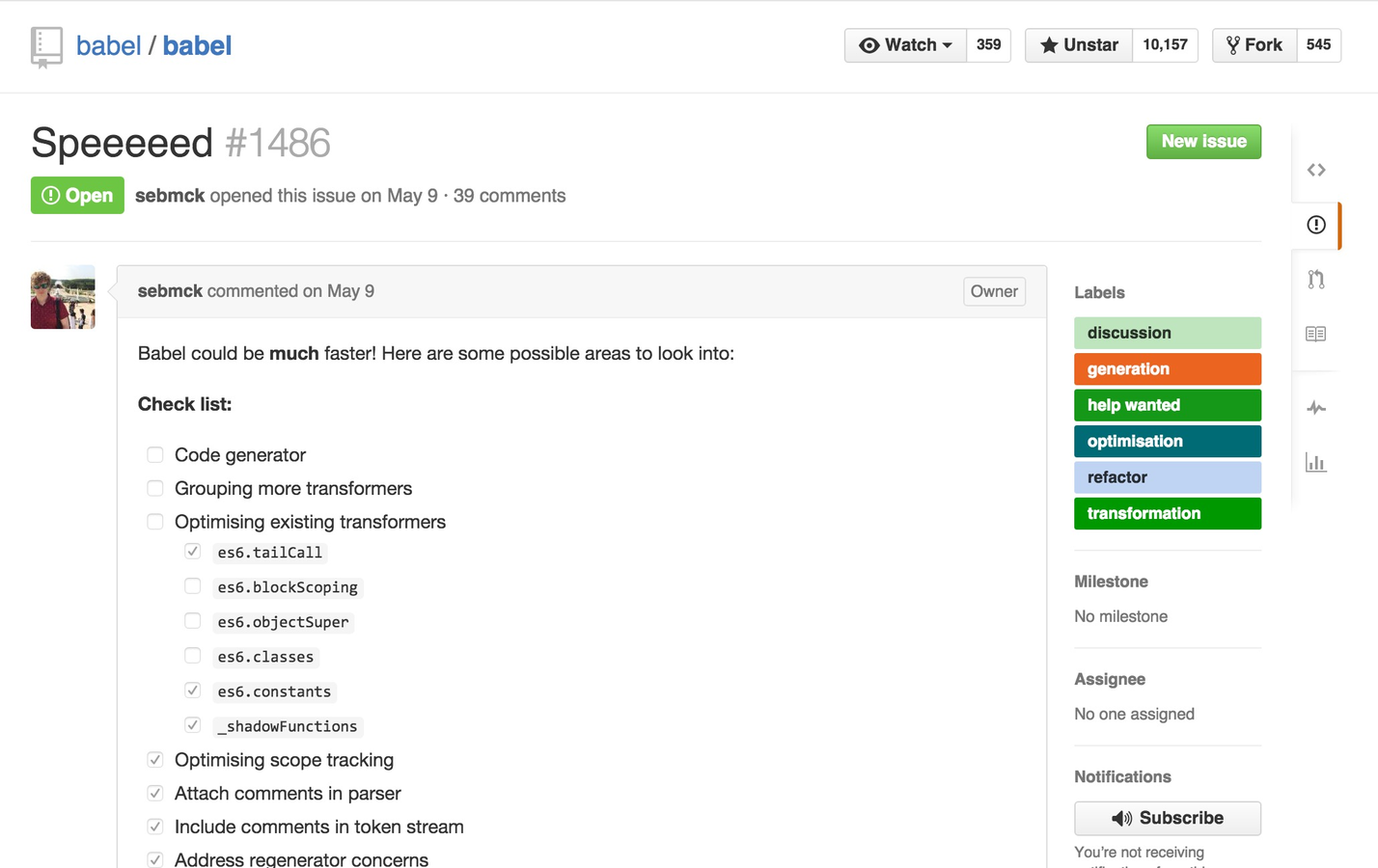Viewport: 1378px width, 868px height.
Task: Open sebmck link in comment header
Action: click(170, 291)
